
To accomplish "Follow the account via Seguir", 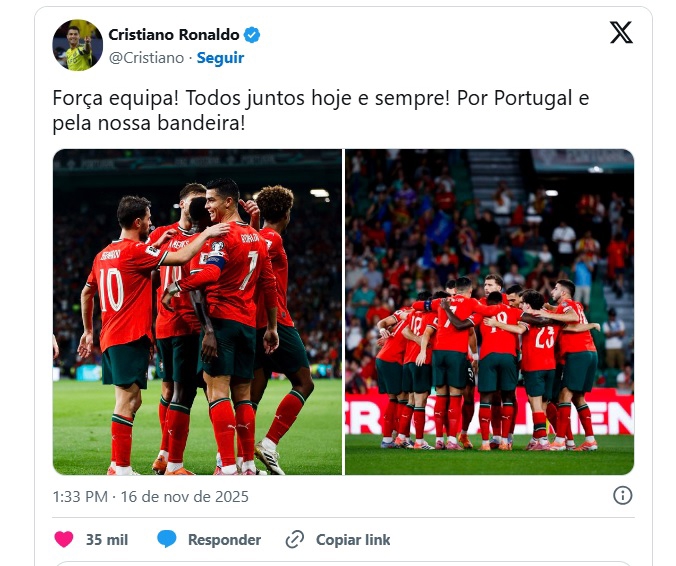I will point(220,58).
